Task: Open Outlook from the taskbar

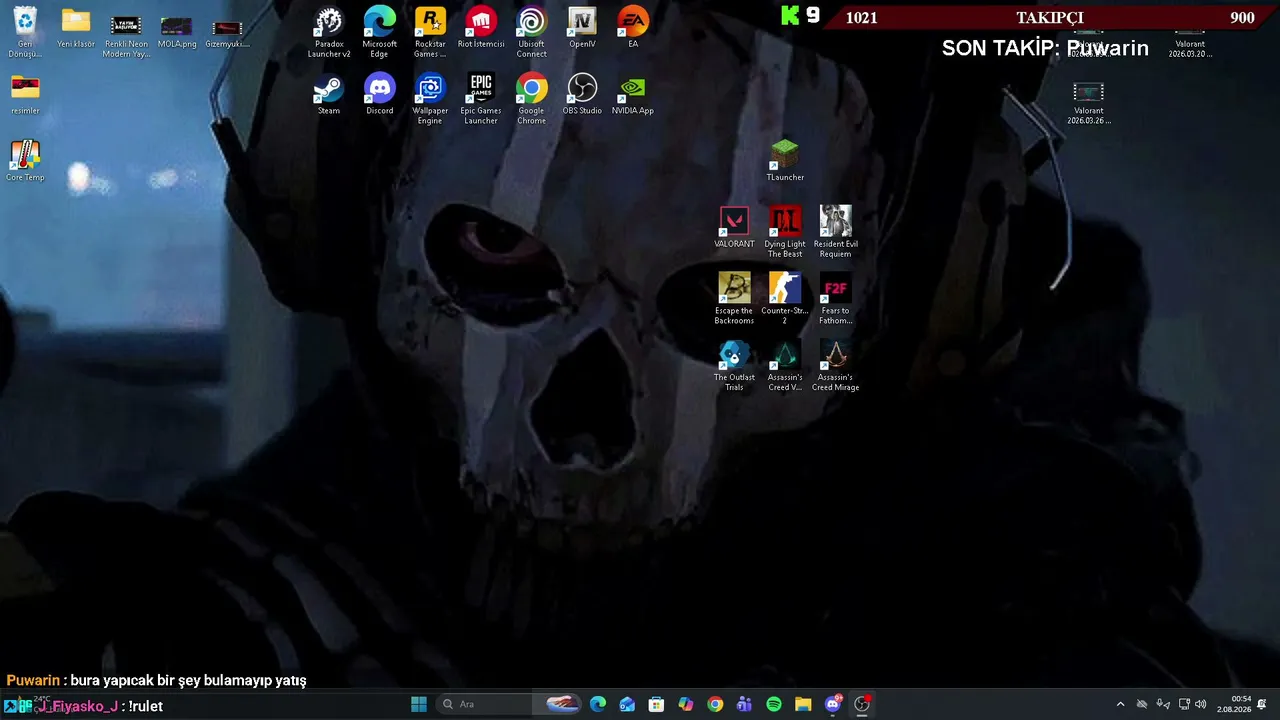Action: [627, 704]
